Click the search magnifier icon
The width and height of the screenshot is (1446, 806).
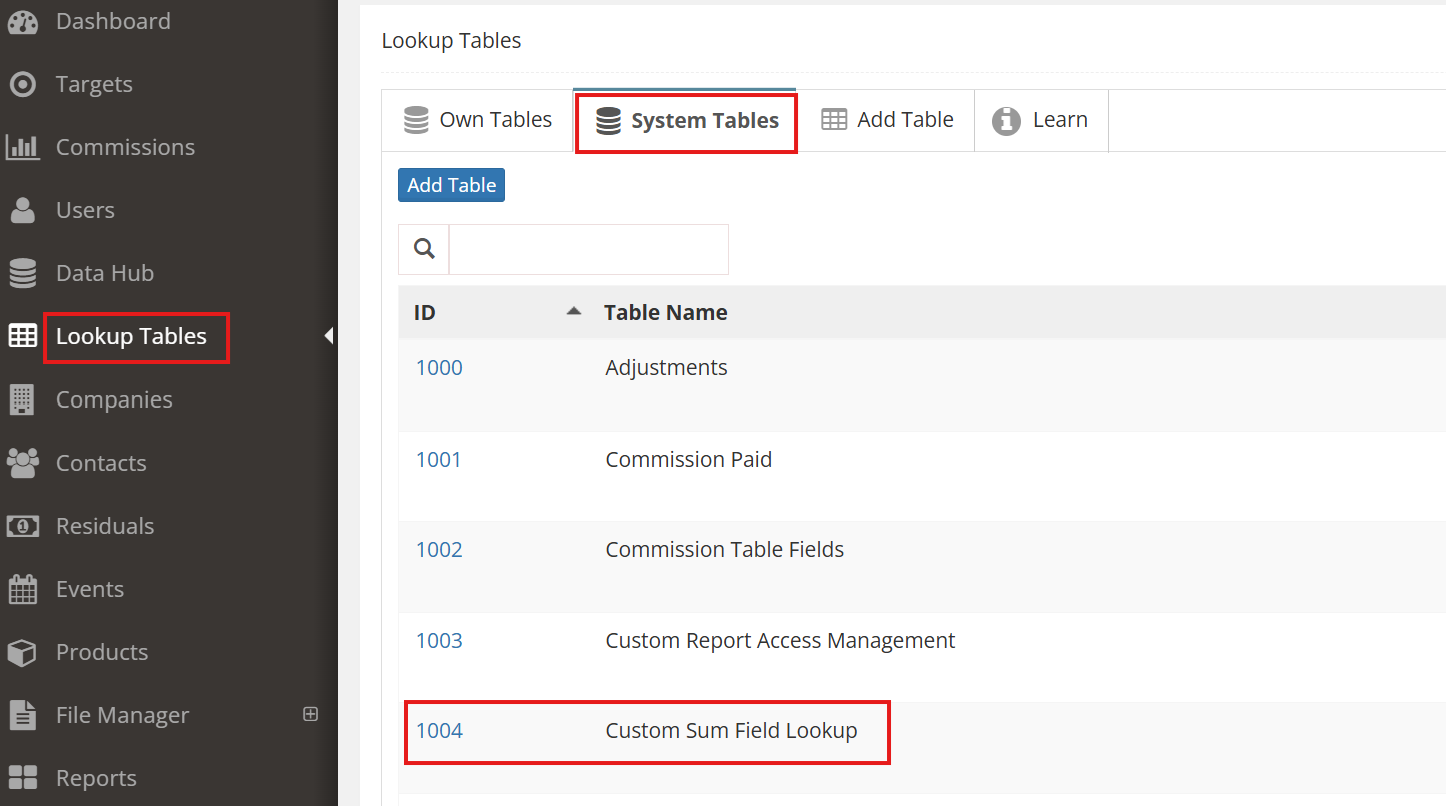(424, 249)
